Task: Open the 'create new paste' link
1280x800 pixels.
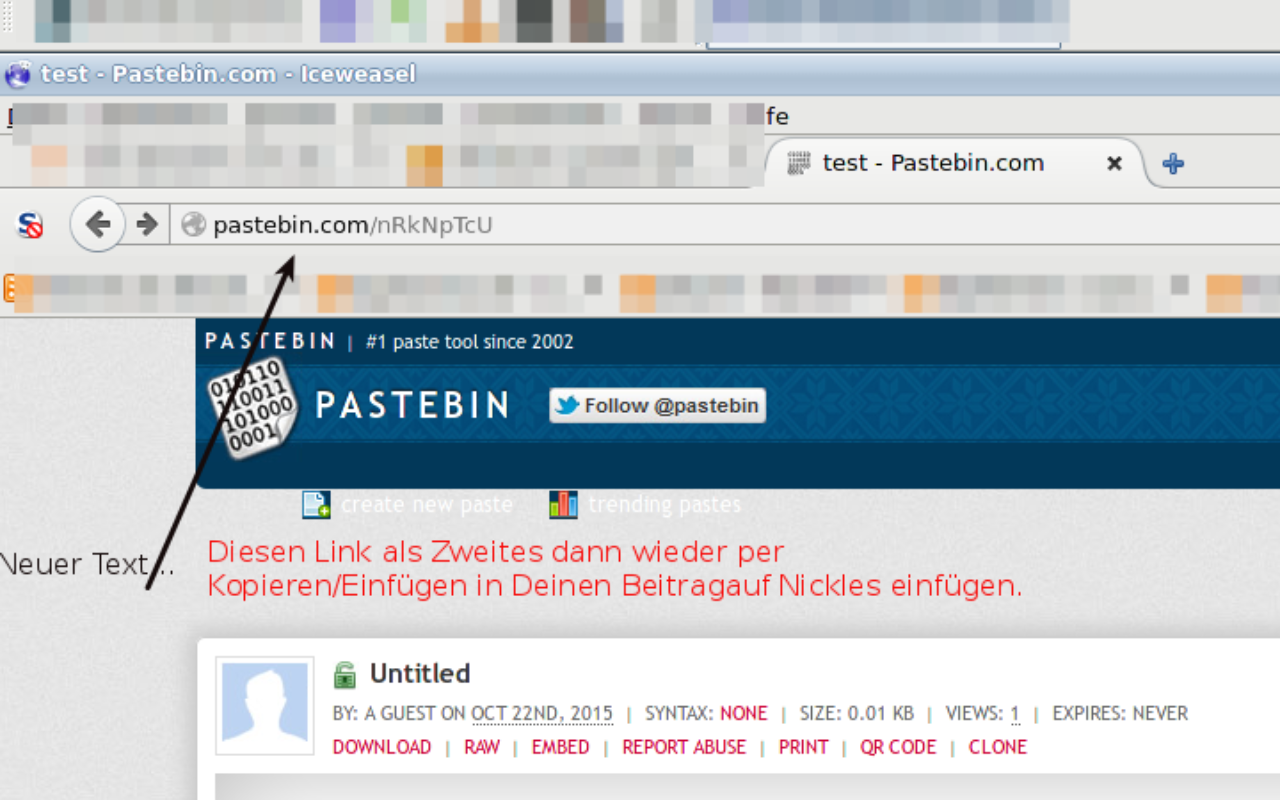Action: (427, 505)
